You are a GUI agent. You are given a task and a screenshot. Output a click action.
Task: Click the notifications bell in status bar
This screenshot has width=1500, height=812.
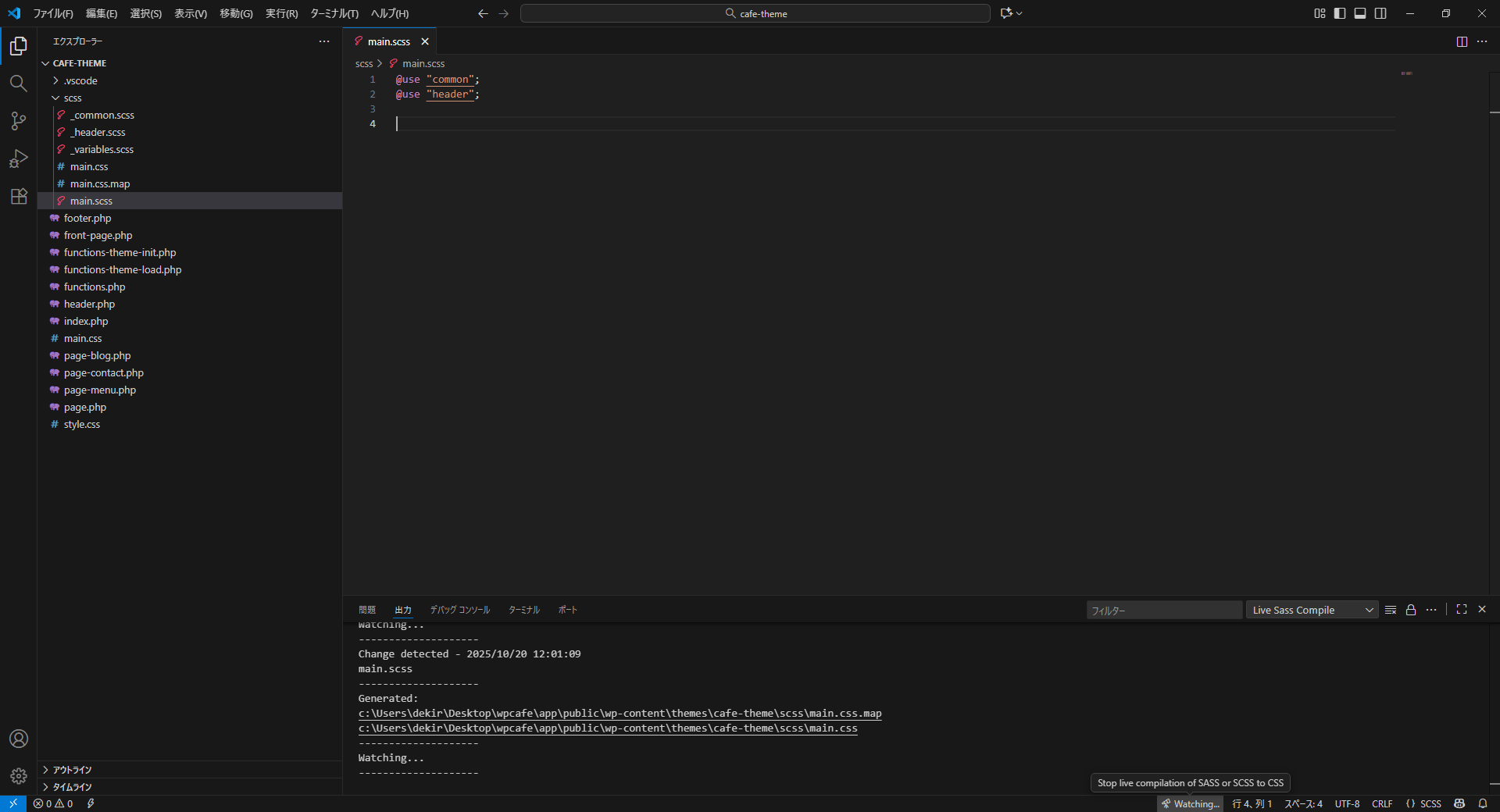[1483, 803]
